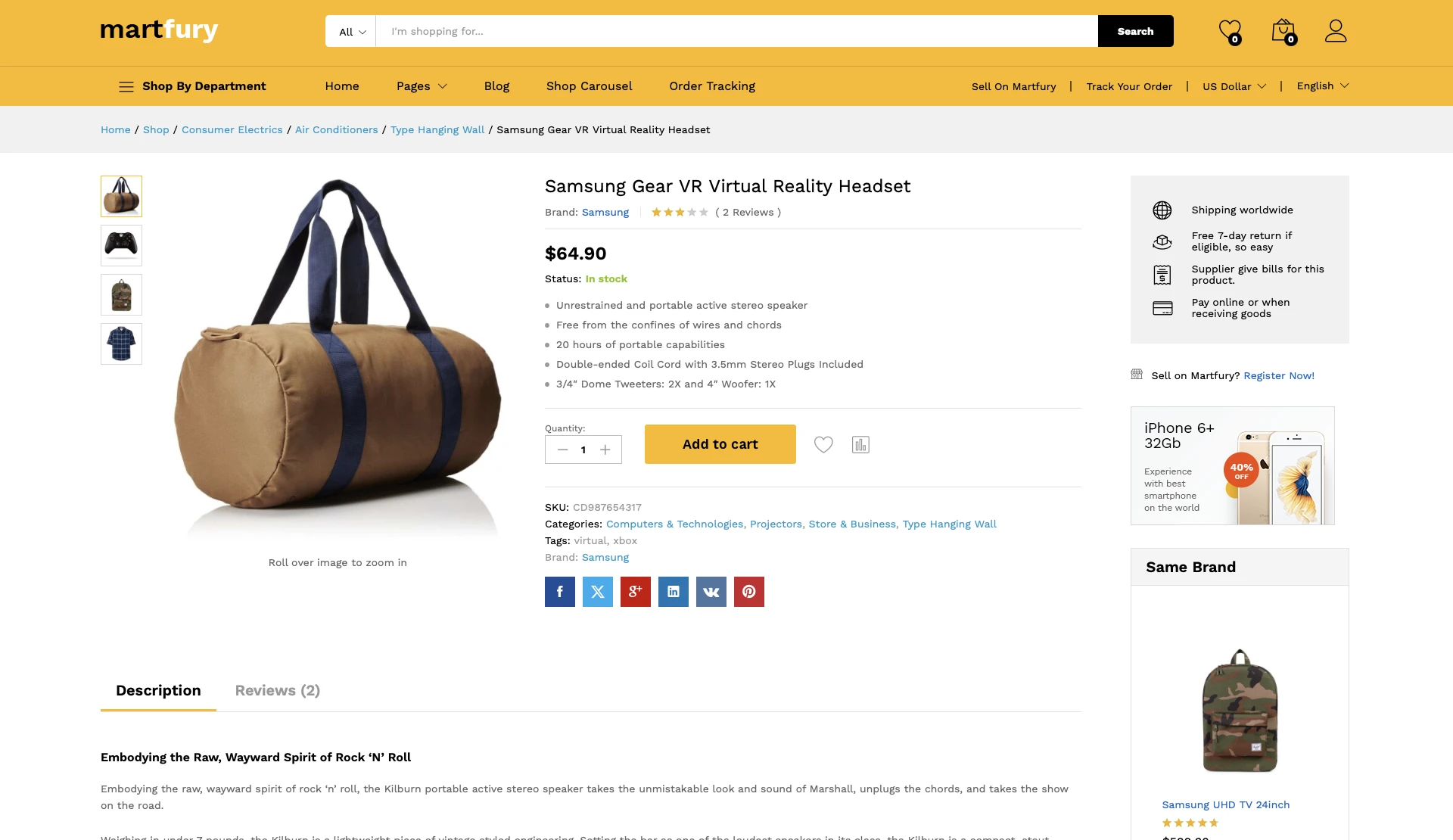Follow the Register Now! link
Image resolution: width=1453 pixels, height=840 pixels.
(1278, 375)
